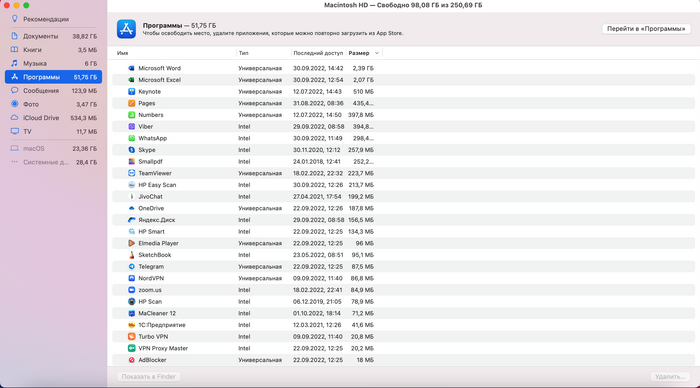Click the Elmedia Player icon
This screenshot has height=388, width=700.
click(131, 243)
